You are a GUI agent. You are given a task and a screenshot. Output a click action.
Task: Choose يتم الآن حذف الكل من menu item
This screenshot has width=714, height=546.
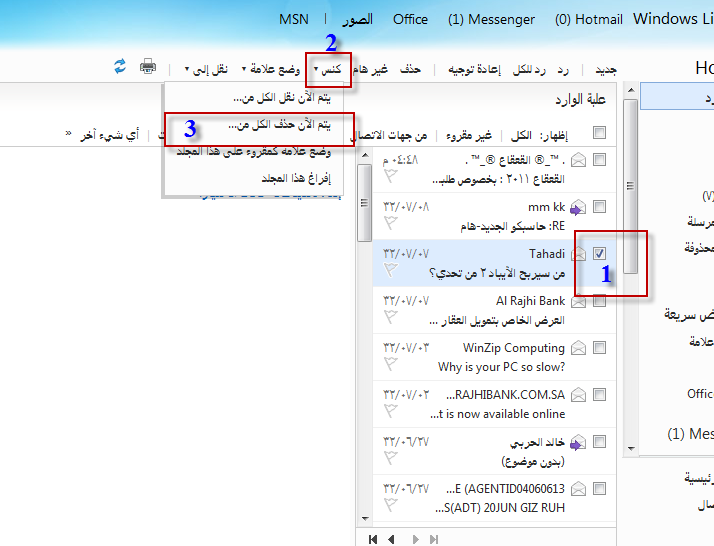point(254,124)
